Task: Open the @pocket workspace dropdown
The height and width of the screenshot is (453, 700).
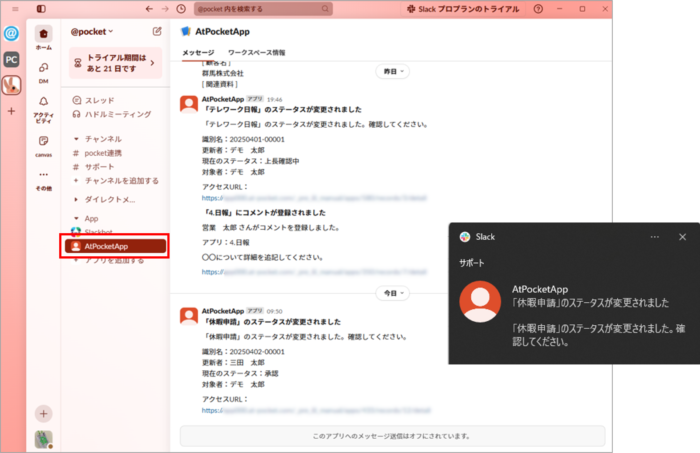Action: click(92, 32)
